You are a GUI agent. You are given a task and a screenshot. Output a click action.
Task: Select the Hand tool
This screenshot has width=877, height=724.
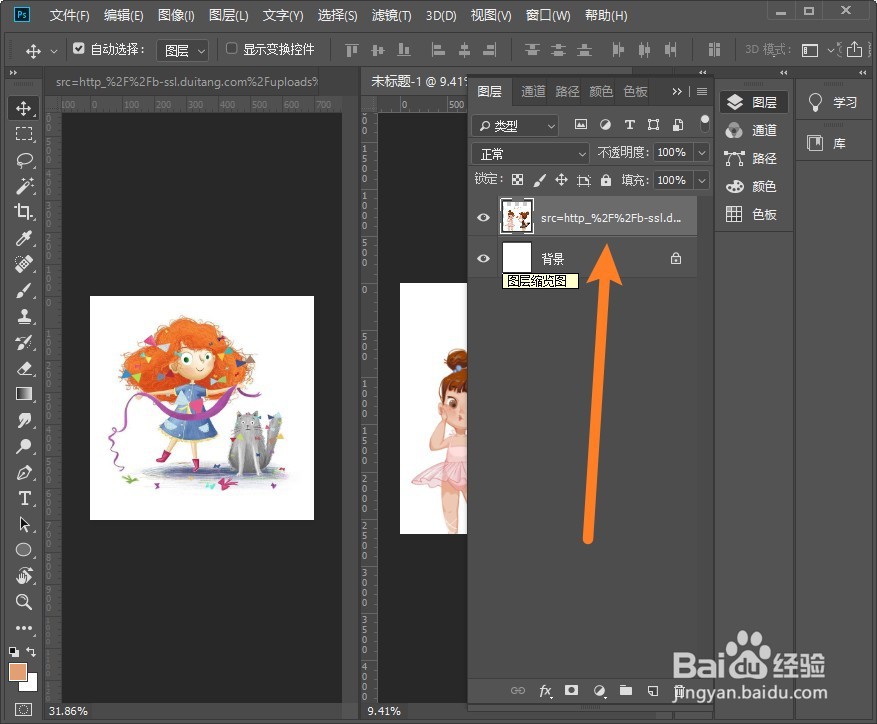pos(23,576)
